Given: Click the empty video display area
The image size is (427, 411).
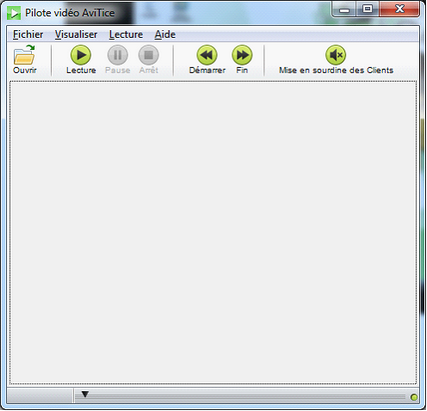Looking at the screenshot, I should [x=213, y=232].
